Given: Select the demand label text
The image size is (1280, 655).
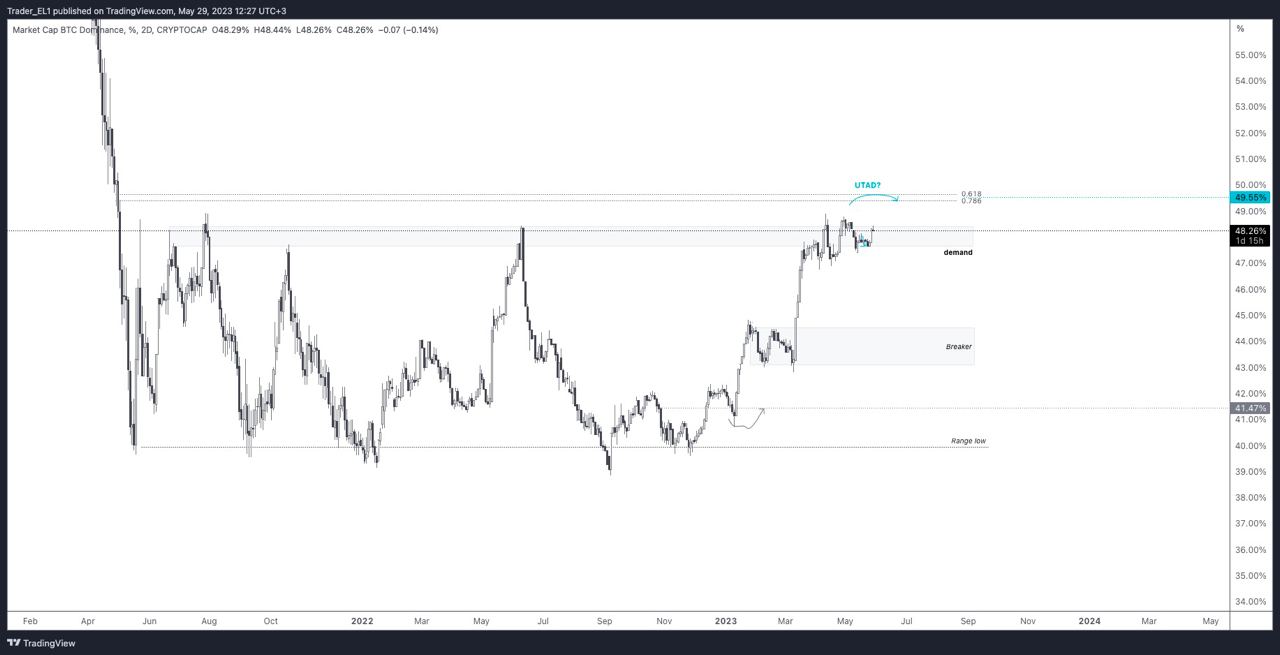Looking at the screenshot, I should (x=957, y=253).
